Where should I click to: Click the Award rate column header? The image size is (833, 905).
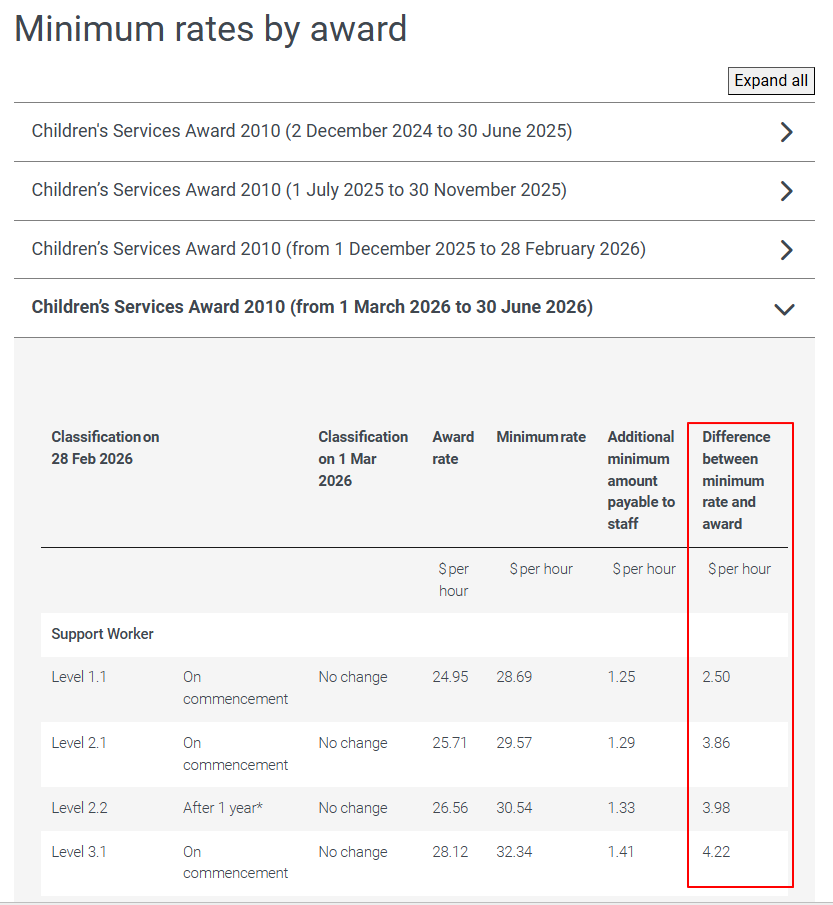pyautogui.click(x=453, y=448)
